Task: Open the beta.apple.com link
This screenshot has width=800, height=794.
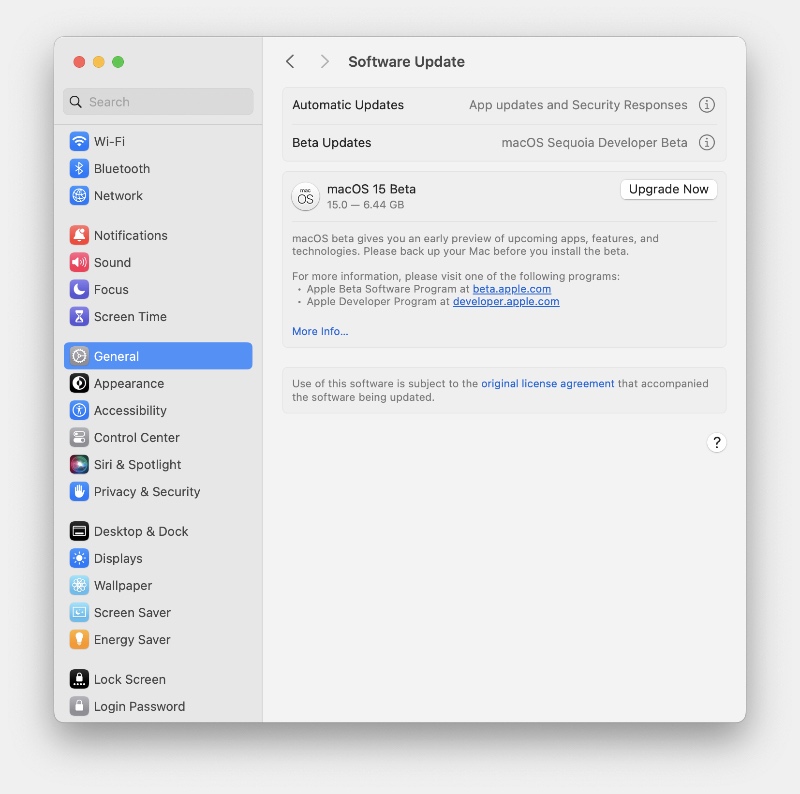Action: (511, 289)
